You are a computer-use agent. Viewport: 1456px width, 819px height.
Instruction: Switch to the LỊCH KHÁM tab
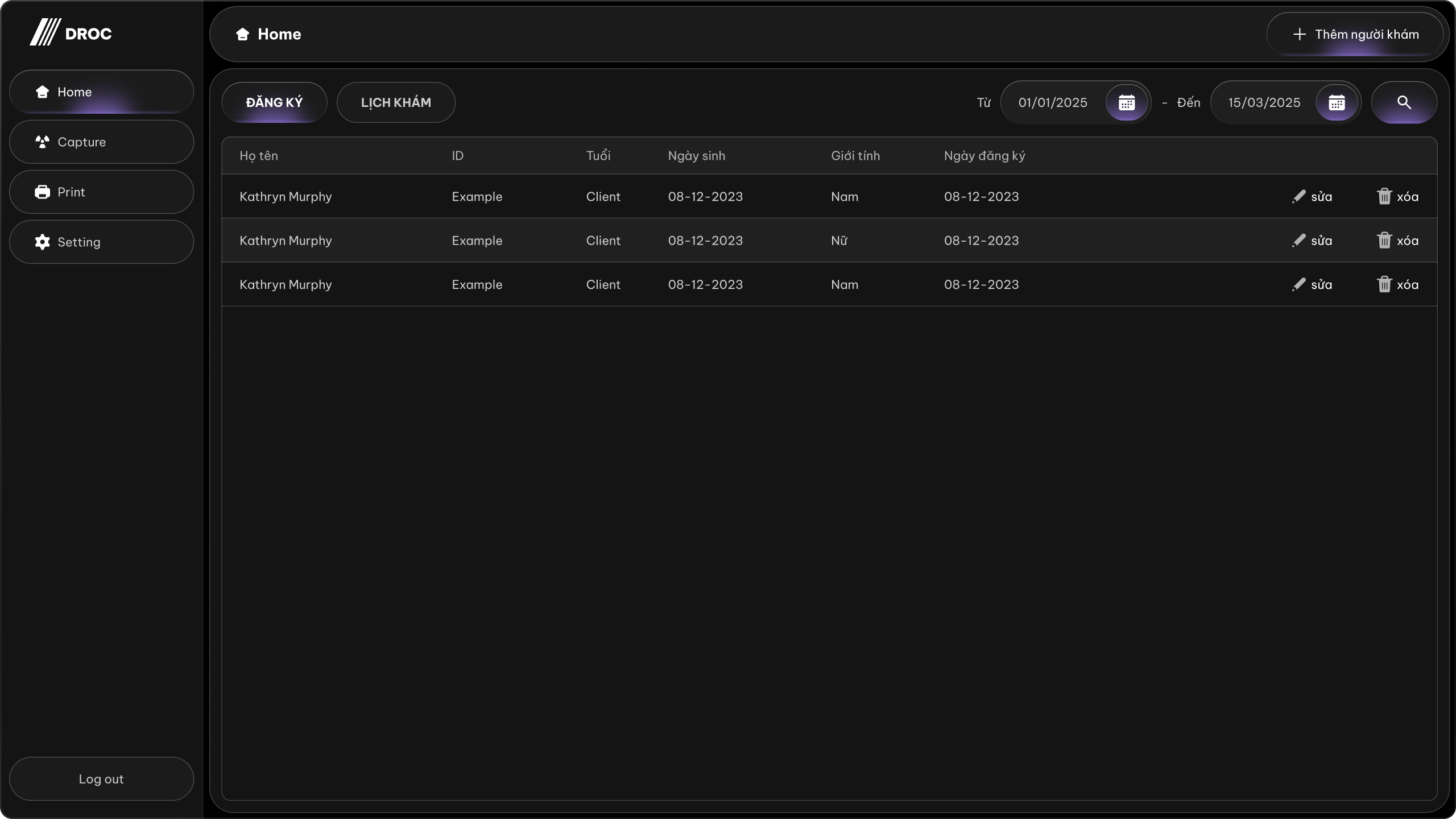coord(396,102)
